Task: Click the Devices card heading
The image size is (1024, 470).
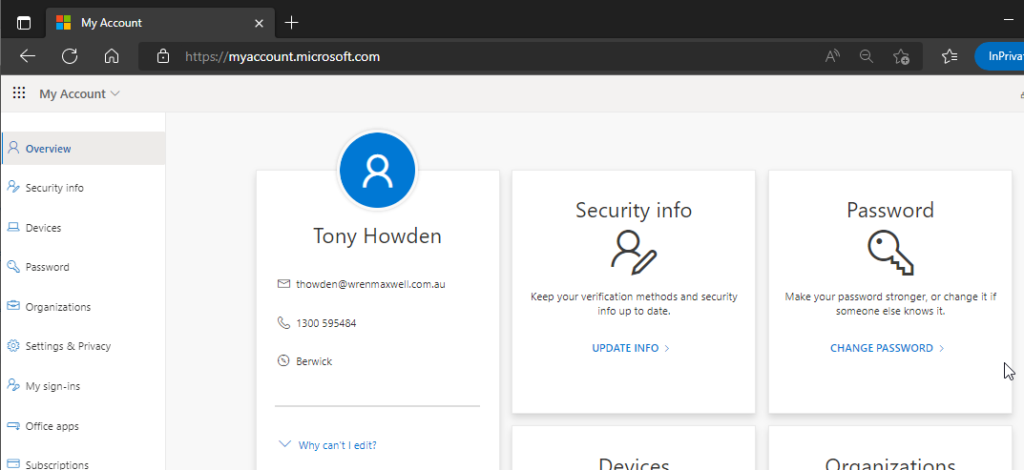Action: pyautogui.click(x=633, y=463)
